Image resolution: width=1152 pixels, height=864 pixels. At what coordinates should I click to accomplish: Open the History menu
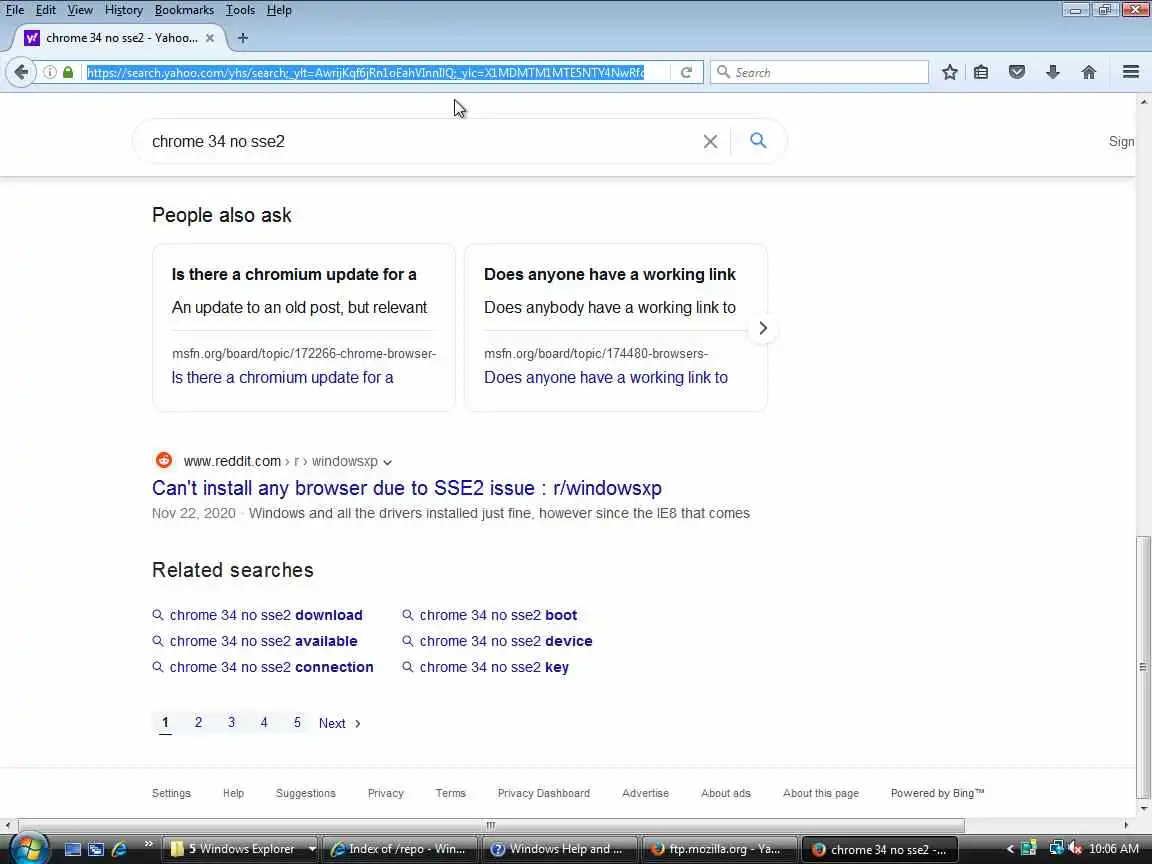[123, 10]
